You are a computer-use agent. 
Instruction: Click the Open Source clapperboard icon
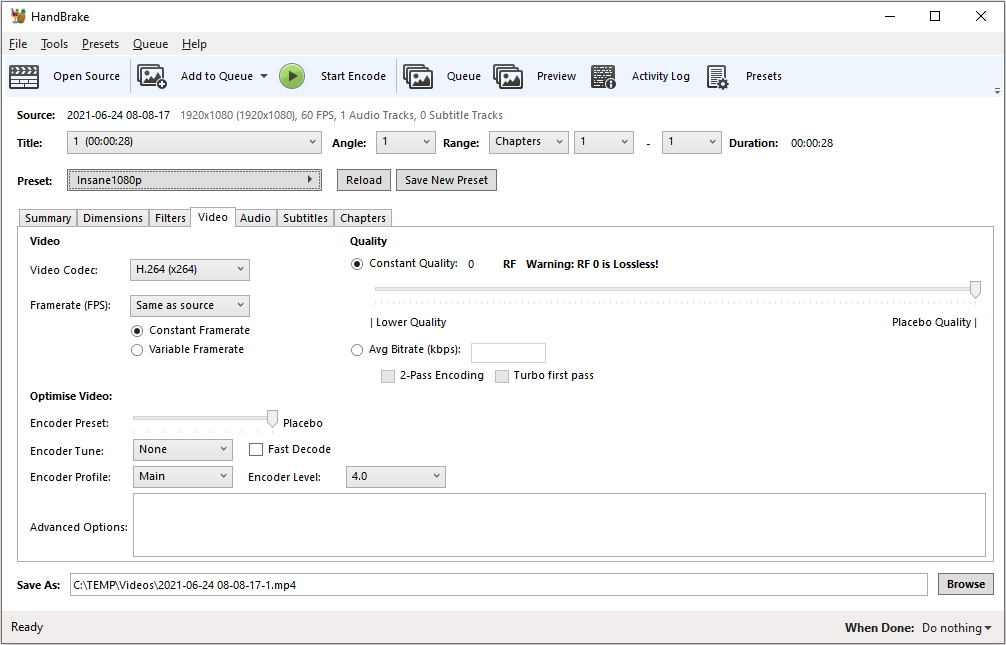pos(24,76)
